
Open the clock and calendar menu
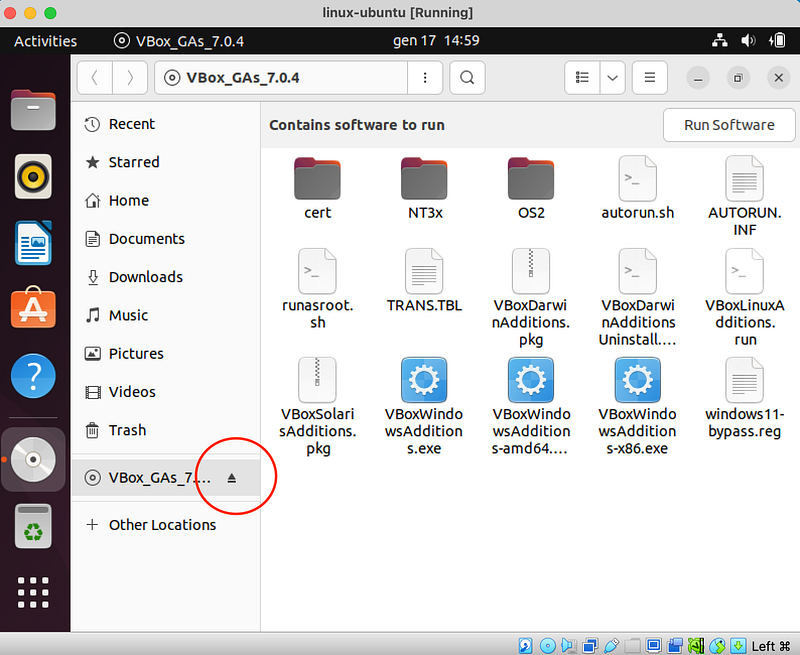tap(436, 41)
